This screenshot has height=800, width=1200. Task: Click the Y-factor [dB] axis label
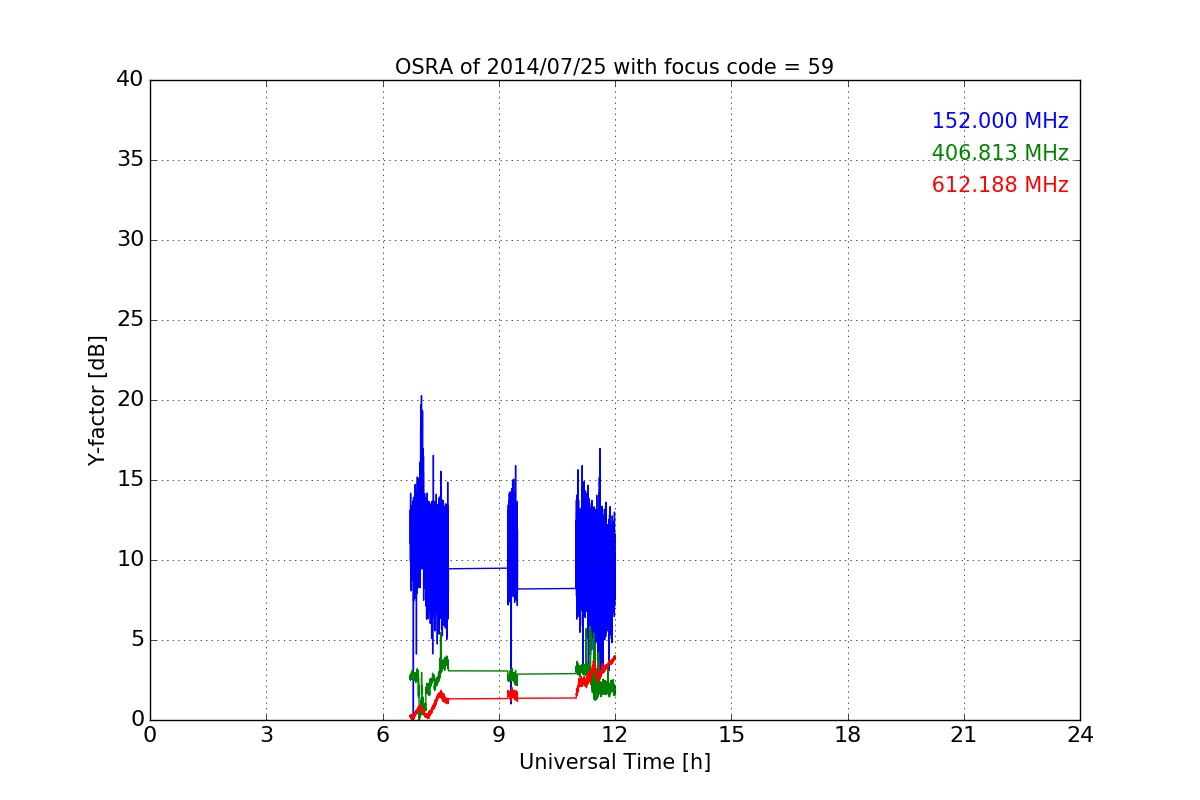97,400
